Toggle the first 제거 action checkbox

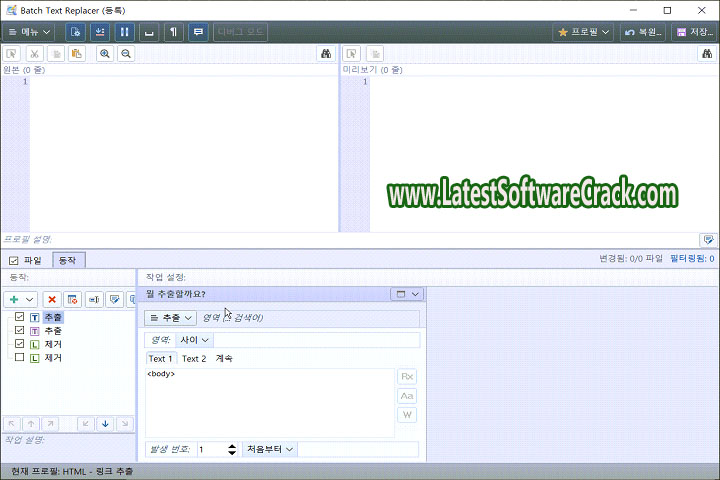pos(20,344)
